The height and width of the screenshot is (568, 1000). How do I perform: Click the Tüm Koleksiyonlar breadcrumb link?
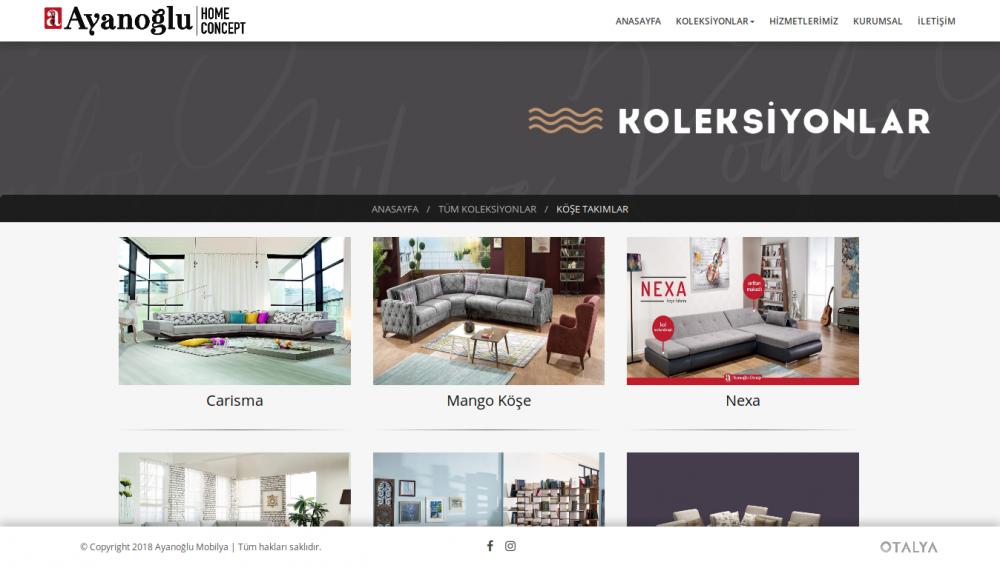point(487,209)
